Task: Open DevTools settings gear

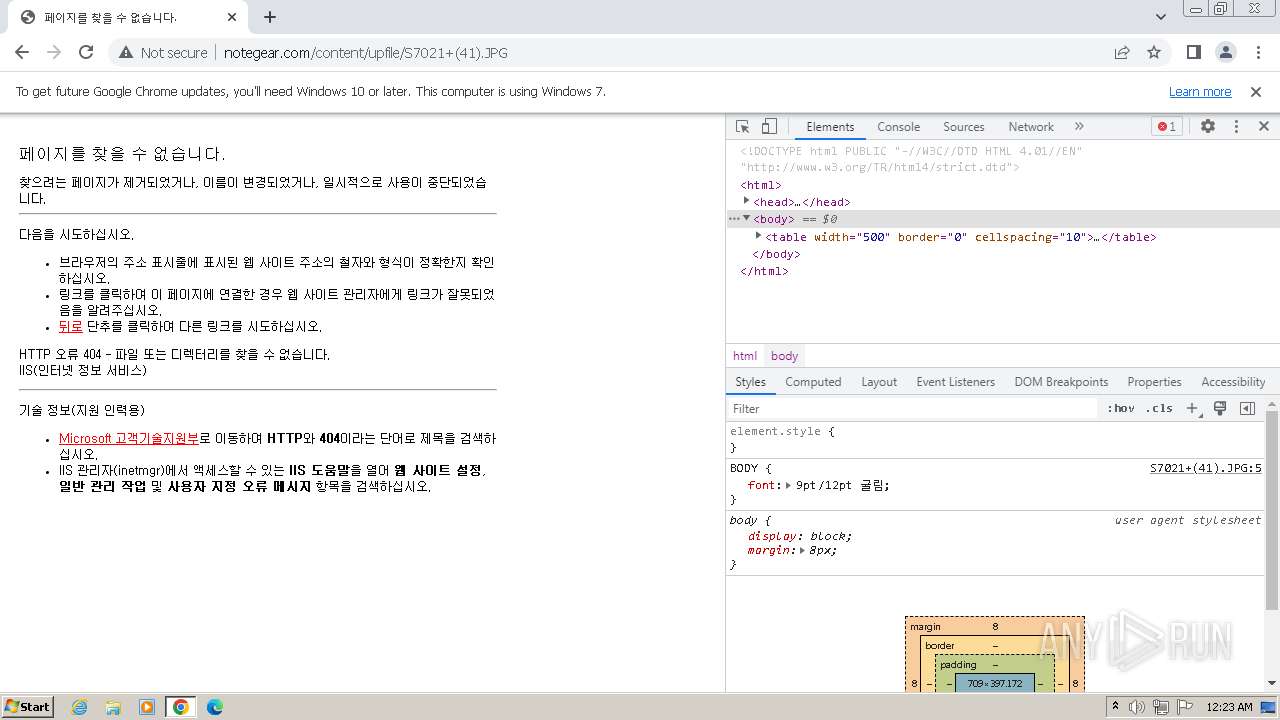Action: coord(1208,127)
